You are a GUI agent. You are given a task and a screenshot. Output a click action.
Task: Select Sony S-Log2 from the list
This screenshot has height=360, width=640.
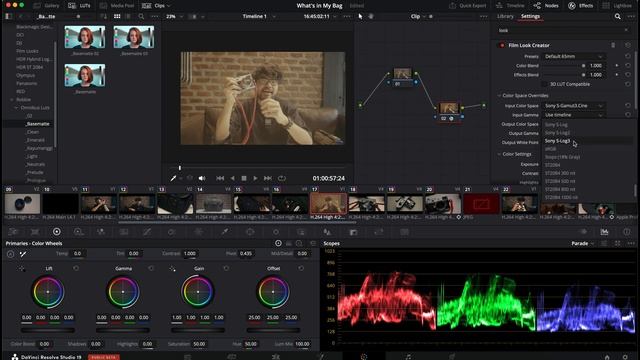[x=557, y=133]
